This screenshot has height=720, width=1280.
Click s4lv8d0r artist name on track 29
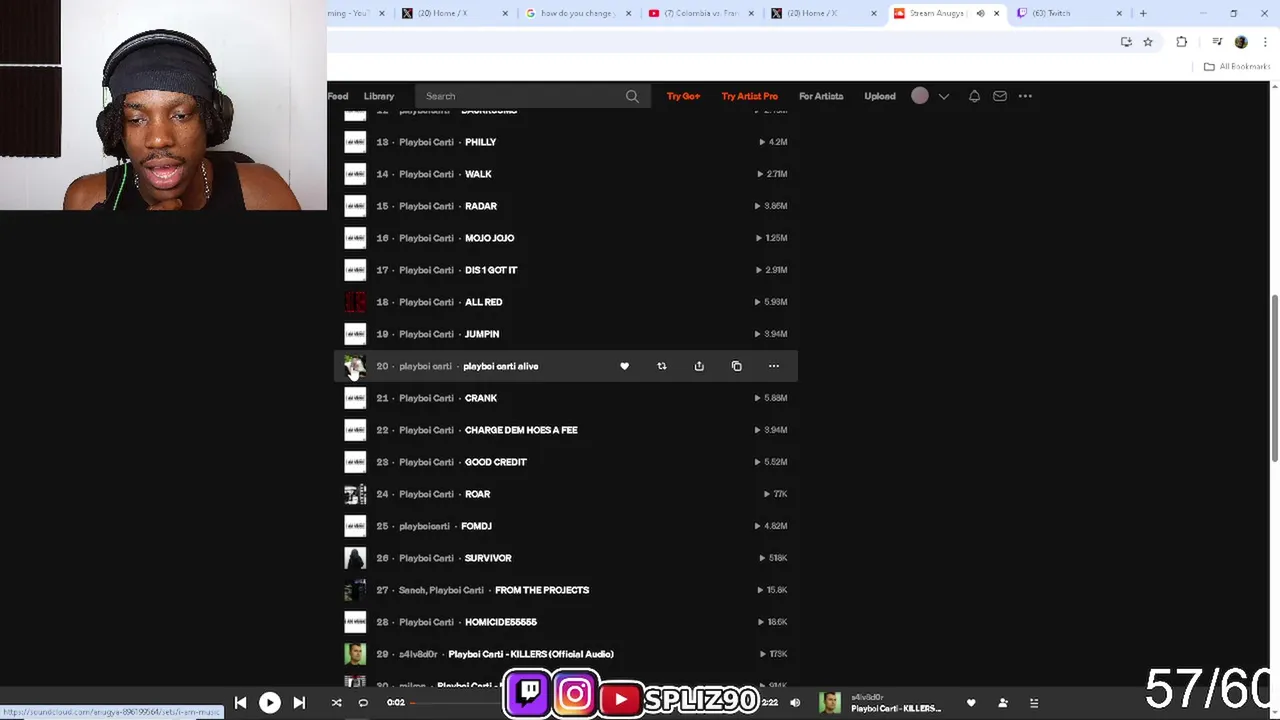(418, 654)
